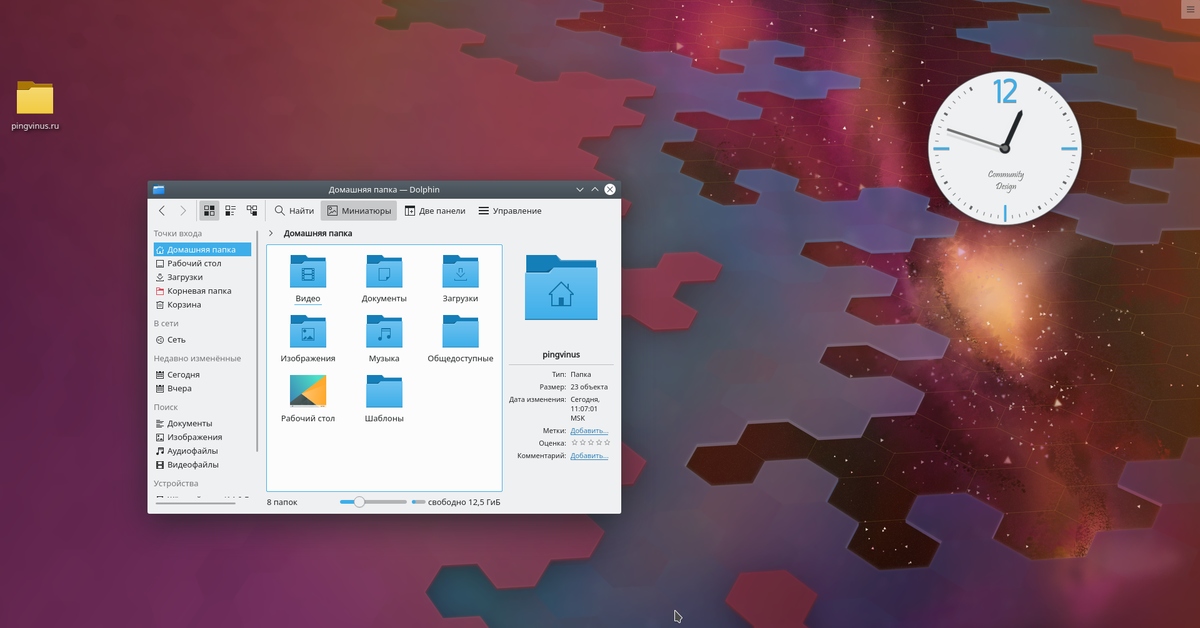Select Загрузки in the sidebar
Image resolution: width=1200 pixels, height=628 pixels.
click(x=185, y=277)
